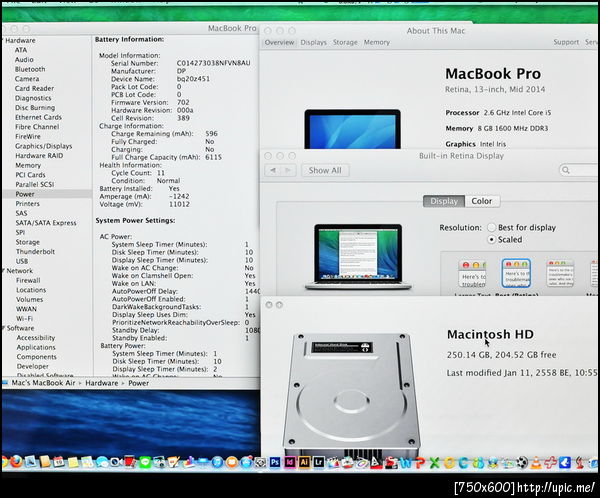Click the Show All button
Viewport: 600px width, 498px height.
[325, 170]
